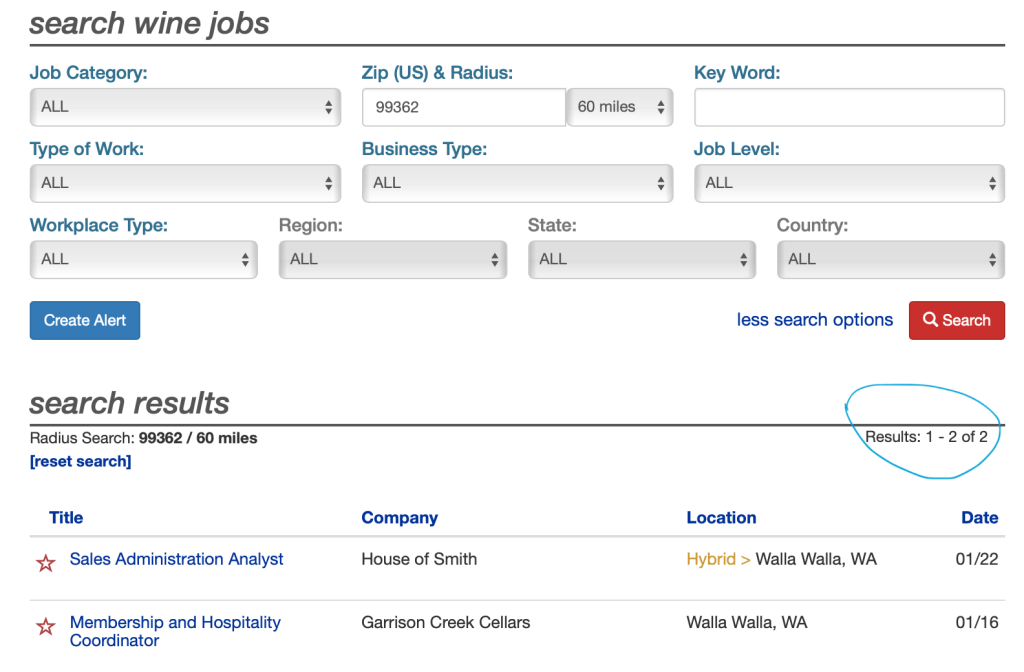
Task: Open Sales Administration Analyst job listing
Action: coord(176,559)
